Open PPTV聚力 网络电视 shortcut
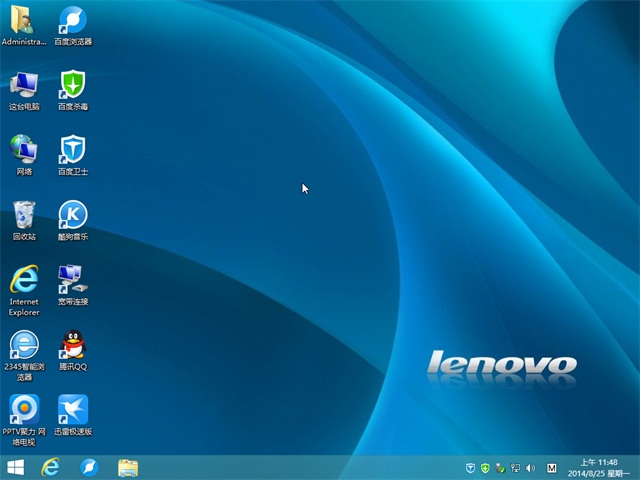The height and width of the screenshot is (480, 640). 23,409
